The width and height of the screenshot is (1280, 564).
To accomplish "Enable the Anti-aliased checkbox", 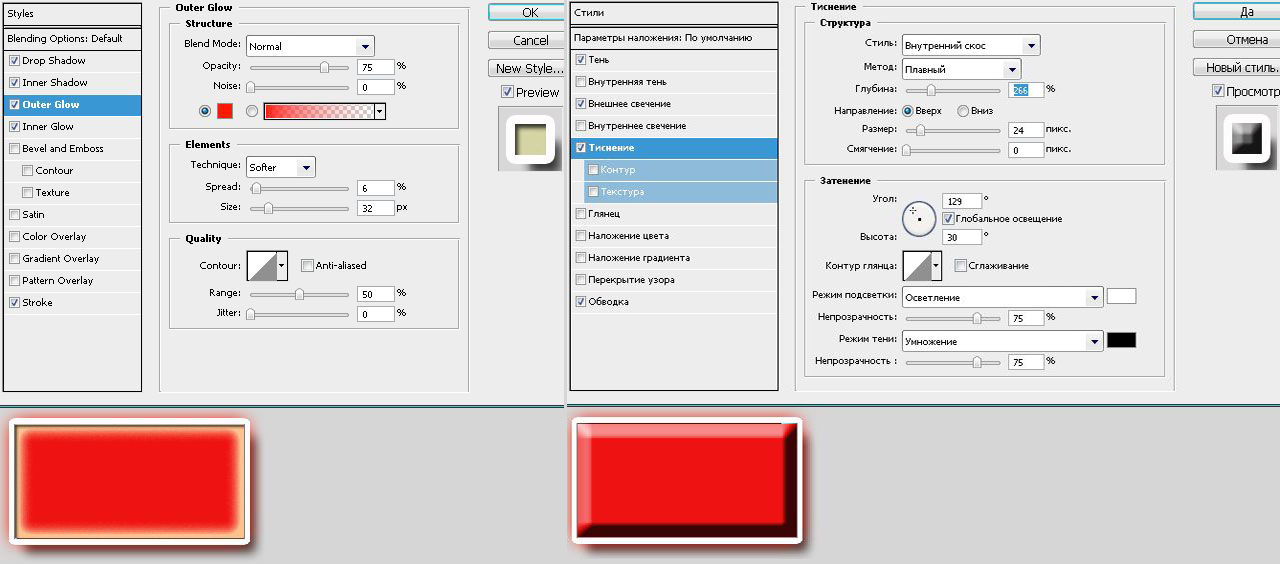I will [x=308, y=266].
